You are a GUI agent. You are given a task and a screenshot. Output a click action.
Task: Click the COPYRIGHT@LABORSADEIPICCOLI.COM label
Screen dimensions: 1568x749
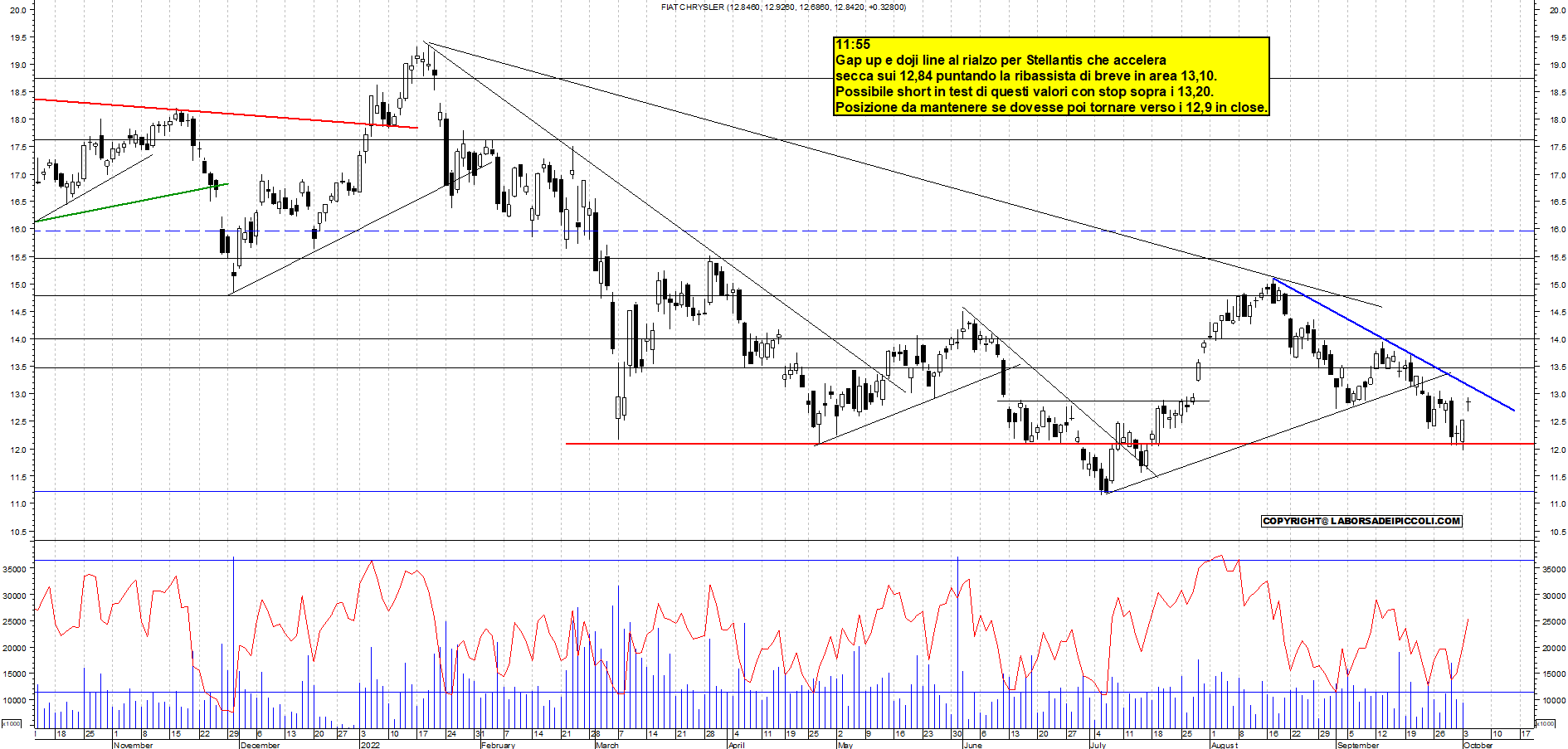(1361, 521)
